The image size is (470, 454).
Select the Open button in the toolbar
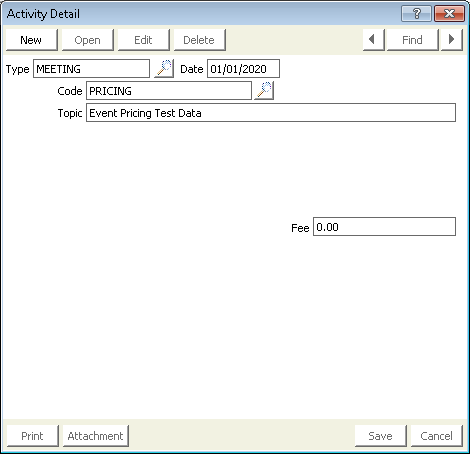click(88, 40)
